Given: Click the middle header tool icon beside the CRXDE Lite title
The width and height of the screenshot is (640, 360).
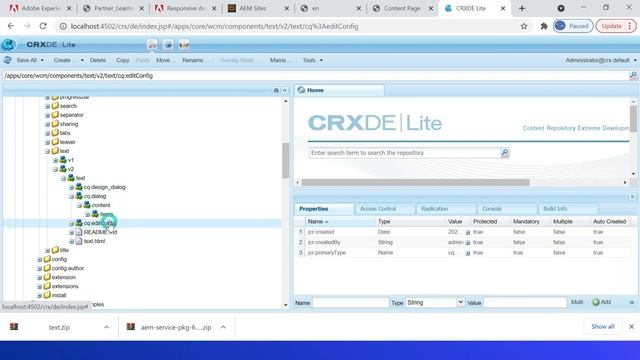Looking at the screenshot, I should point(168,44).
